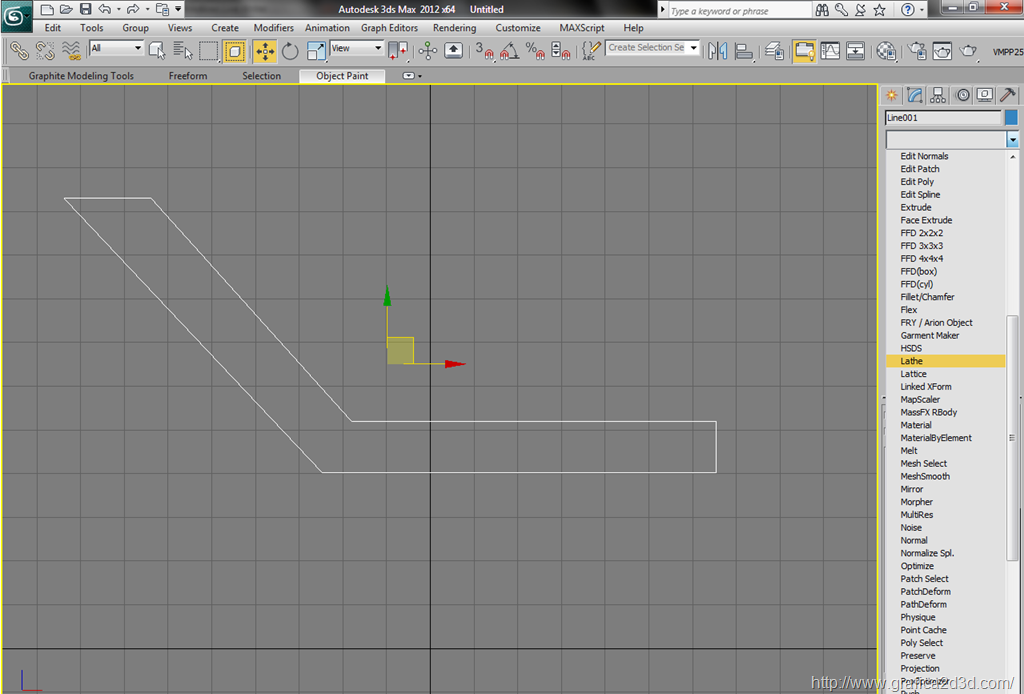Toggle the Graphite Modeling Tools ribbon button
Viewport: 1024px width, 694px height.
[x=804, y=51]
